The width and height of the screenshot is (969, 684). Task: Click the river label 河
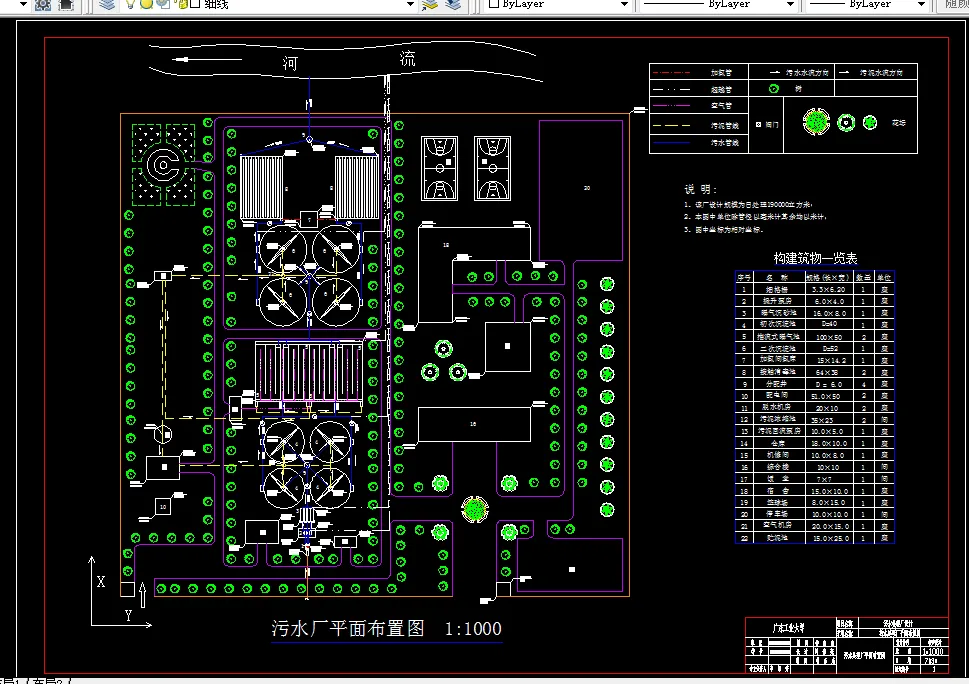tap(290, 63)
